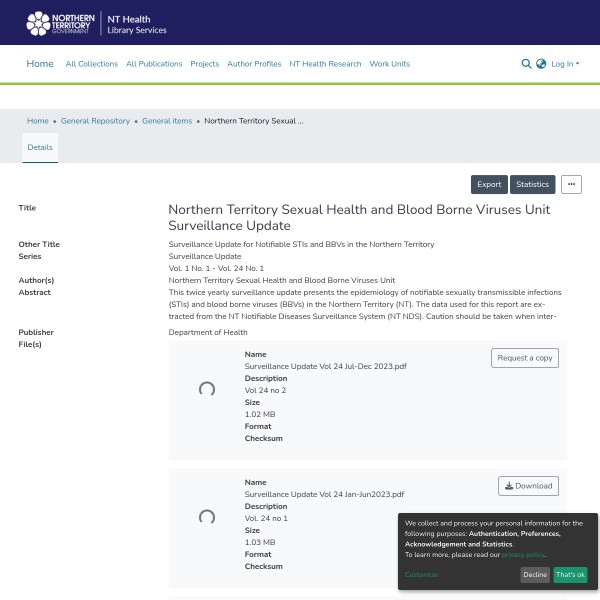Expand the Log In dropdown
600x600 pixels.
point(565,64)
